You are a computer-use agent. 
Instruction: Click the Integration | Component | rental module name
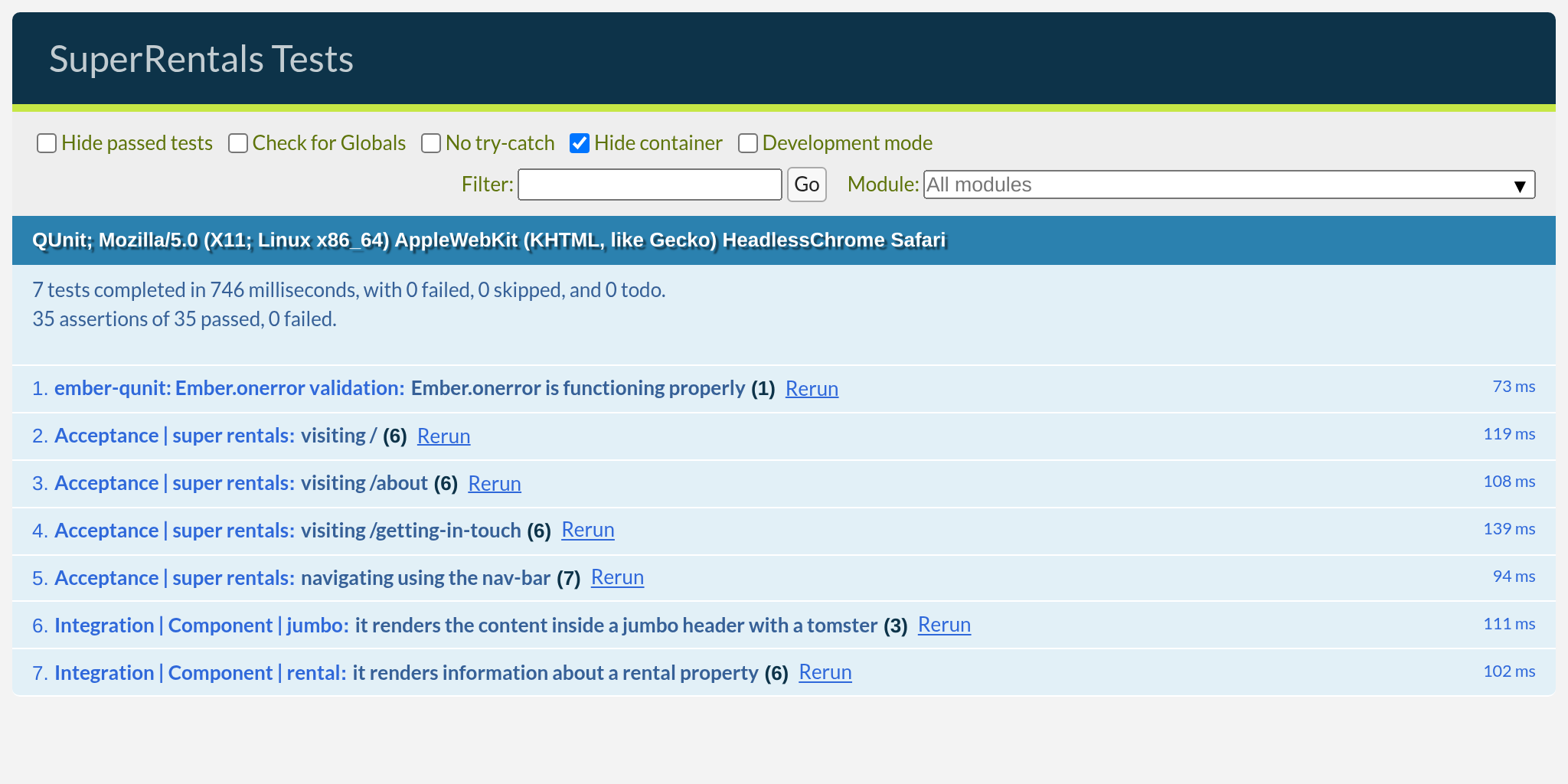pyautogui.click(x=198, y=672)
